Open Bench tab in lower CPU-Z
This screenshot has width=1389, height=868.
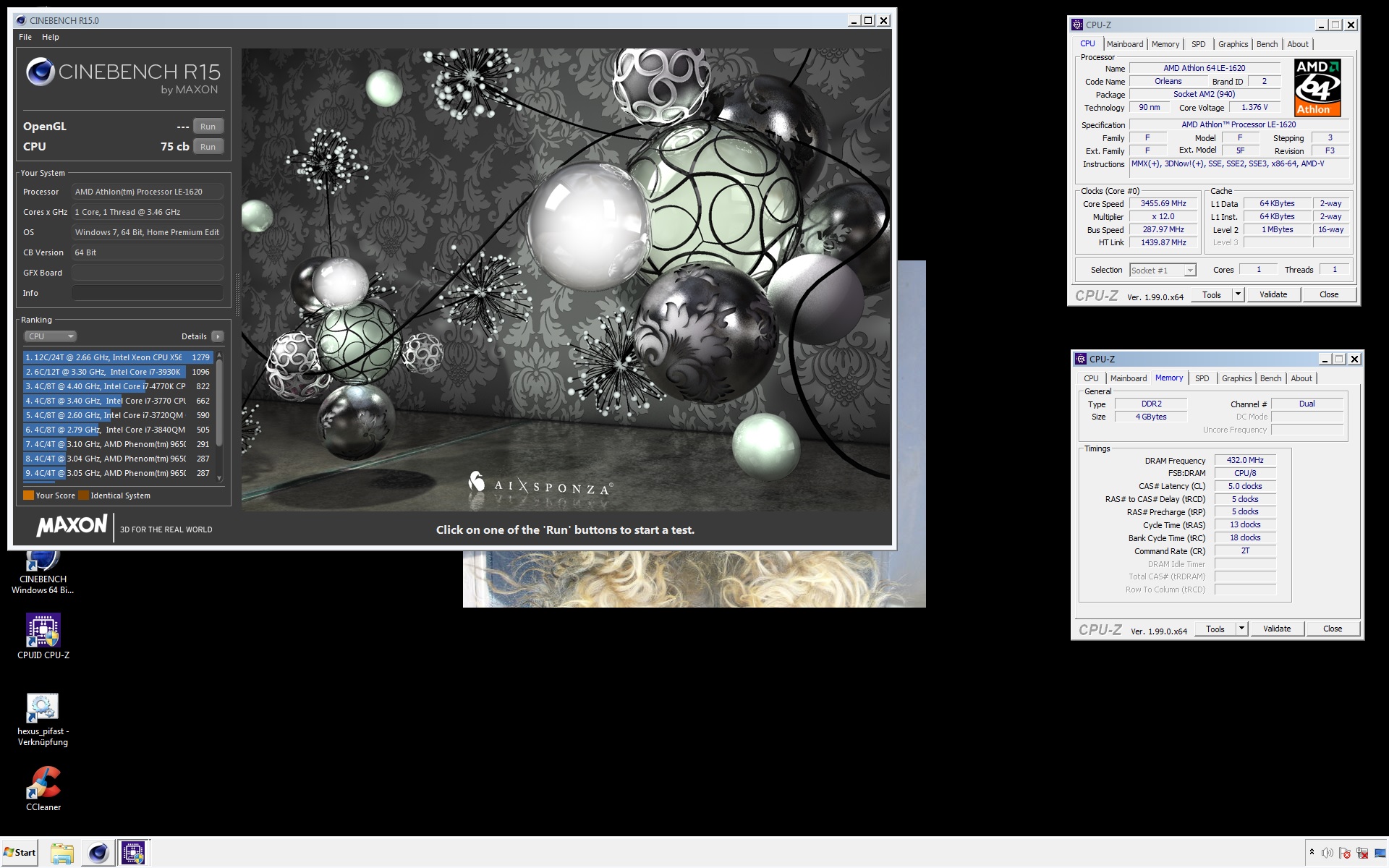(x=1270, y=378)
